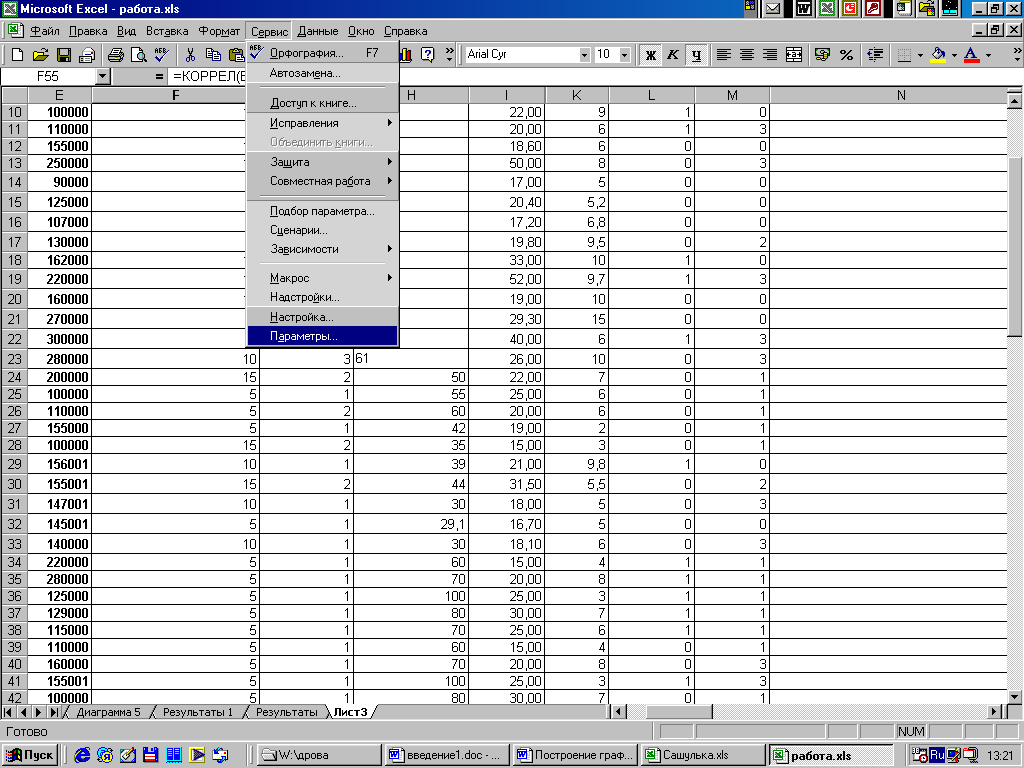1024x768 pixels.
Task: Align cell text to the left
Action: tap(723, 55)
